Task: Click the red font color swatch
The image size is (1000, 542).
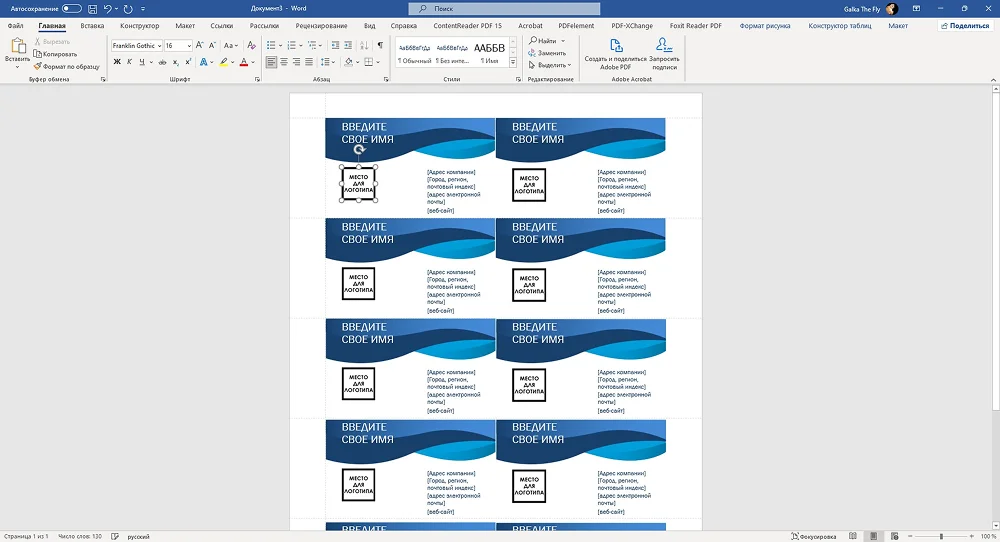Action: [242, 62]
